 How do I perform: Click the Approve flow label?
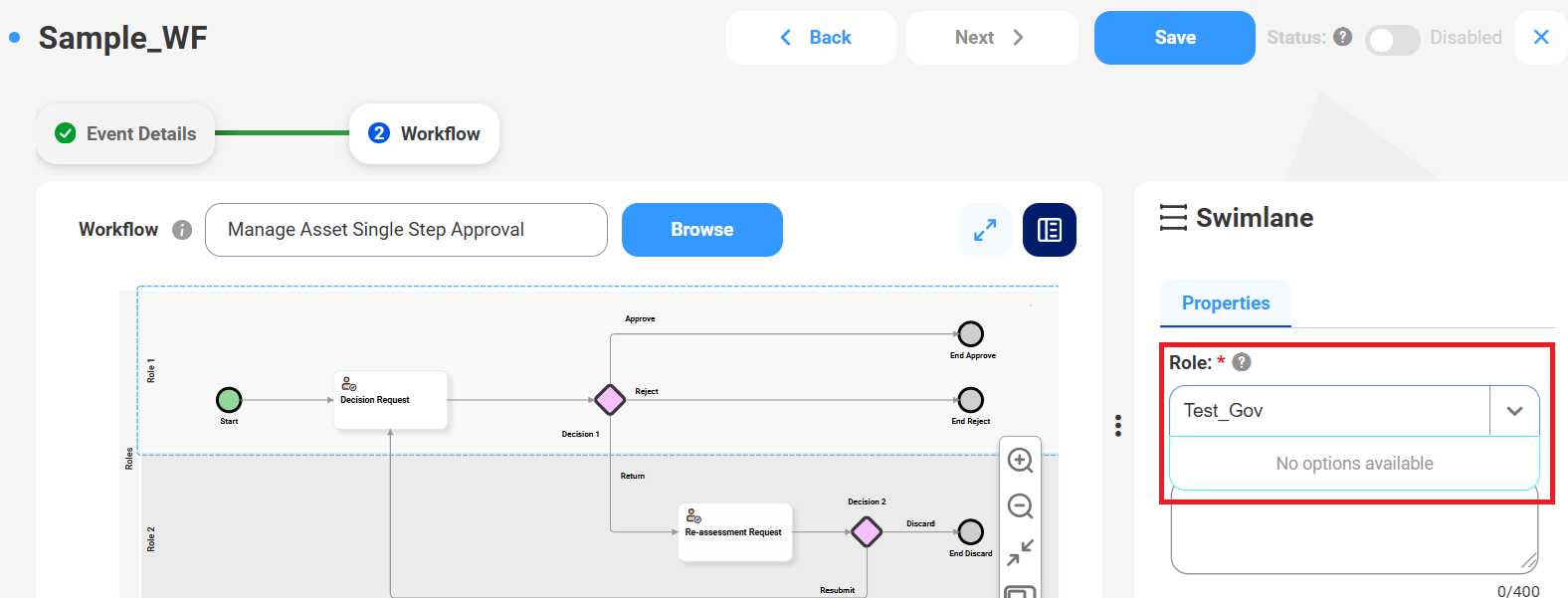pyautogui.click(x=640, y=319)
